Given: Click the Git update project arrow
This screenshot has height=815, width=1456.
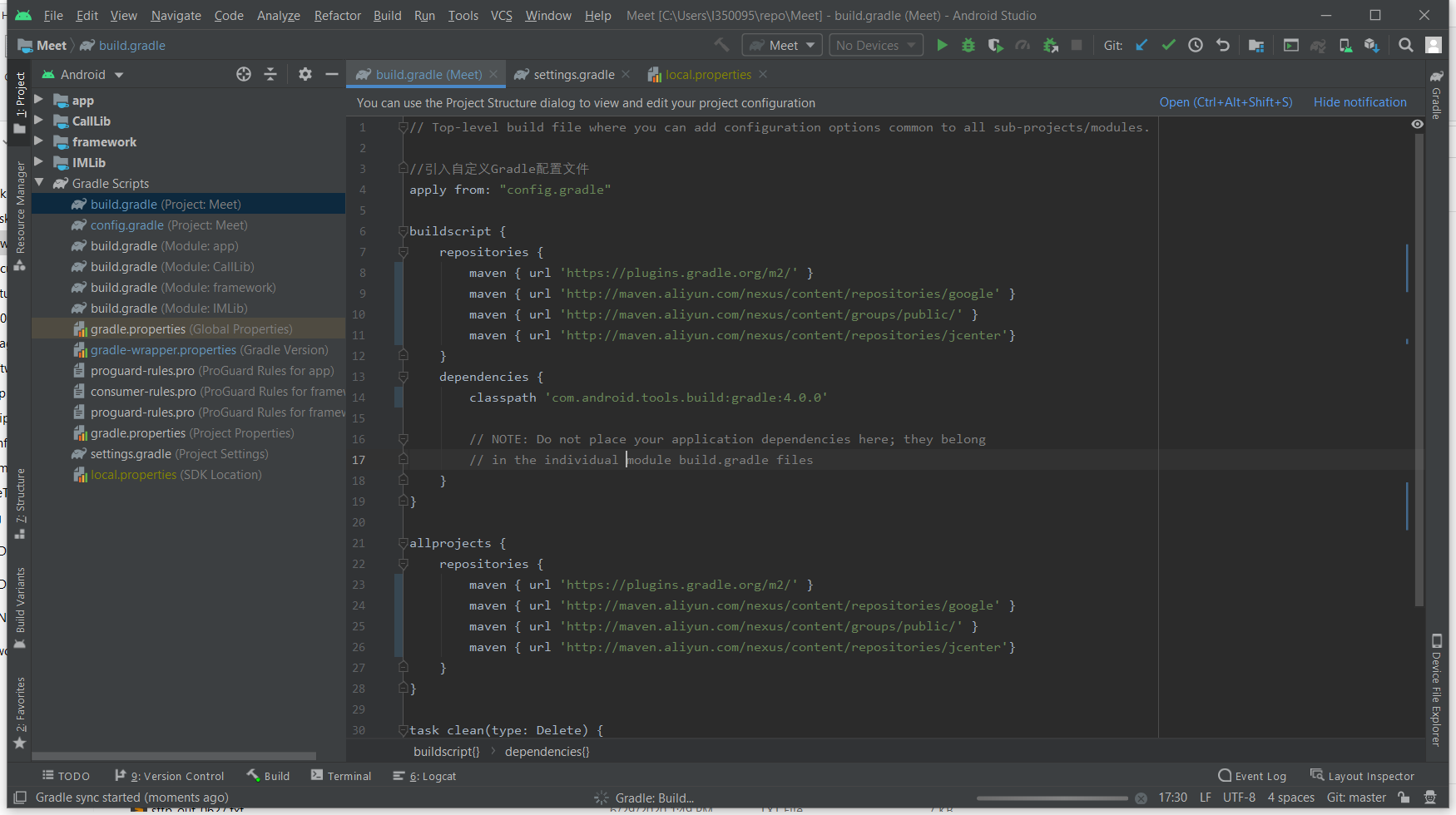Looking at the screenshot, I should point(1142,45).
